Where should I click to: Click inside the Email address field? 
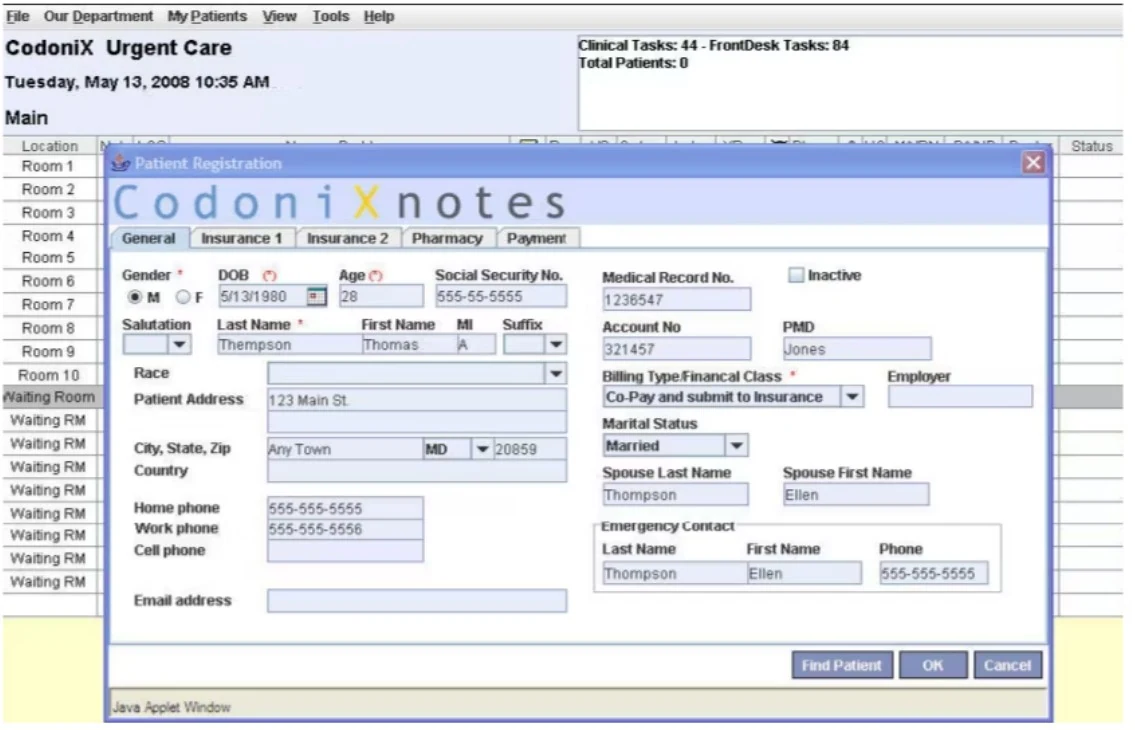pos(415,601)
